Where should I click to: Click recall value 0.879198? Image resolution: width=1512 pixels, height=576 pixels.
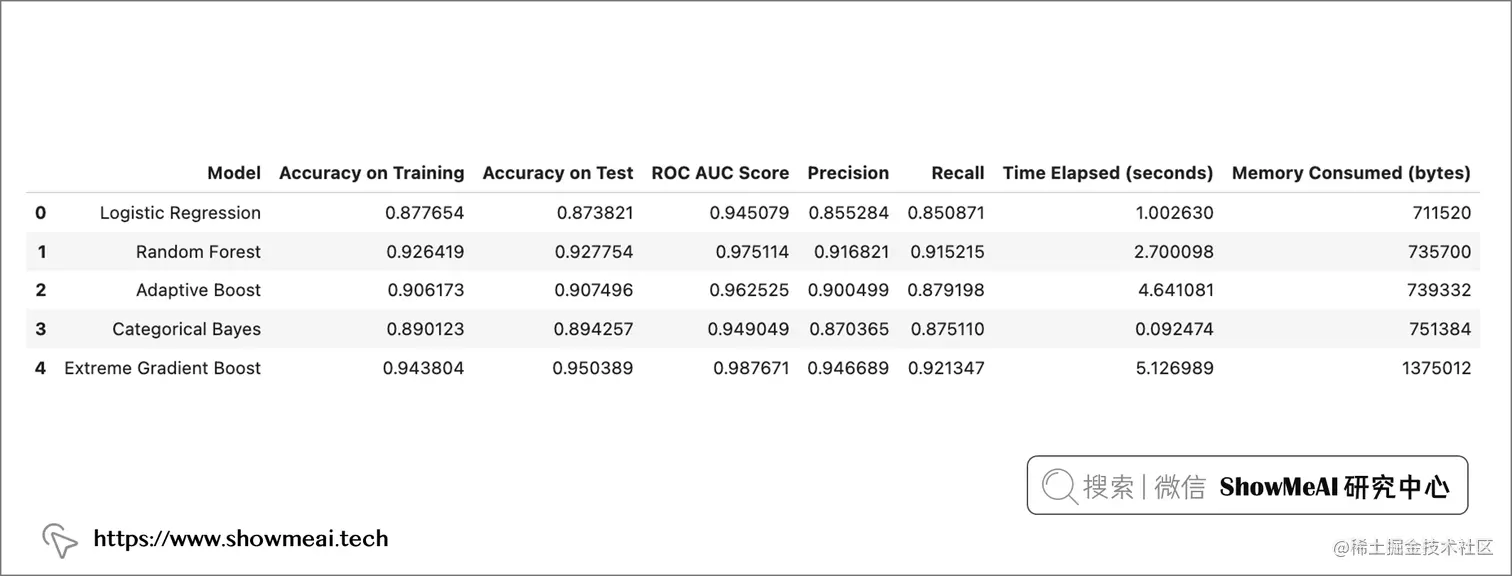(x=946, y=290)
